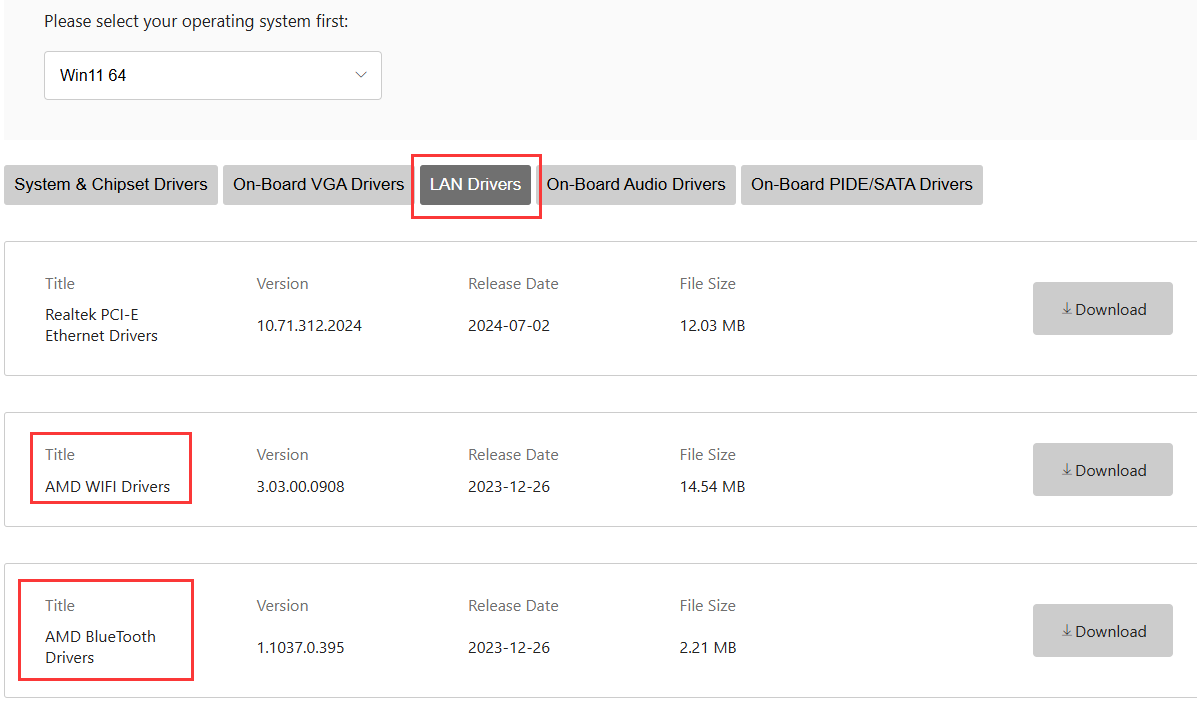Screen dimensions: 1197x706
Task: Select the version number 10.71.312.2024
Action: (309, 326)
